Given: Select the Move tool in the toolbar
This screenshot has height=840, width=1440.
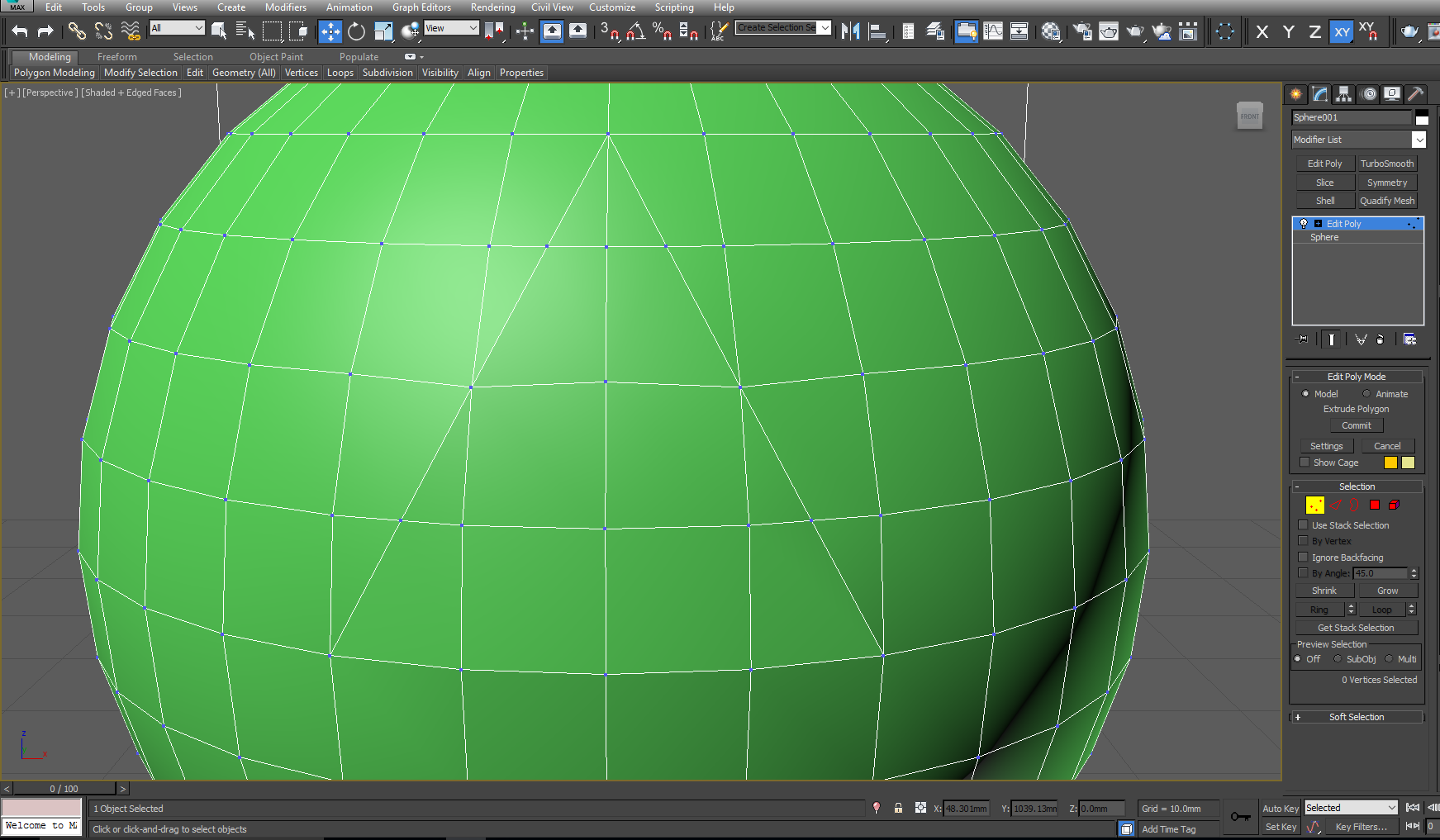Looking at the screenshot, I should click(330, 31).
